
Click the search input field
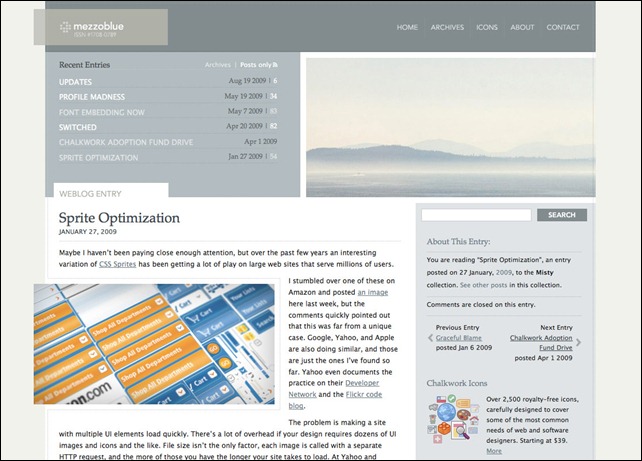click(476, 215)
